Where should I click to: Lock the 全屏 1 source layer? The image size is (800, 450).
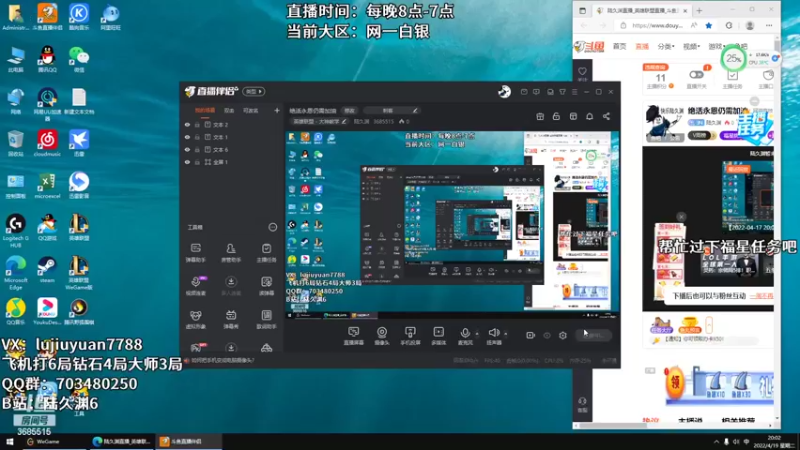pyautogui.click(x=197, y=162)
